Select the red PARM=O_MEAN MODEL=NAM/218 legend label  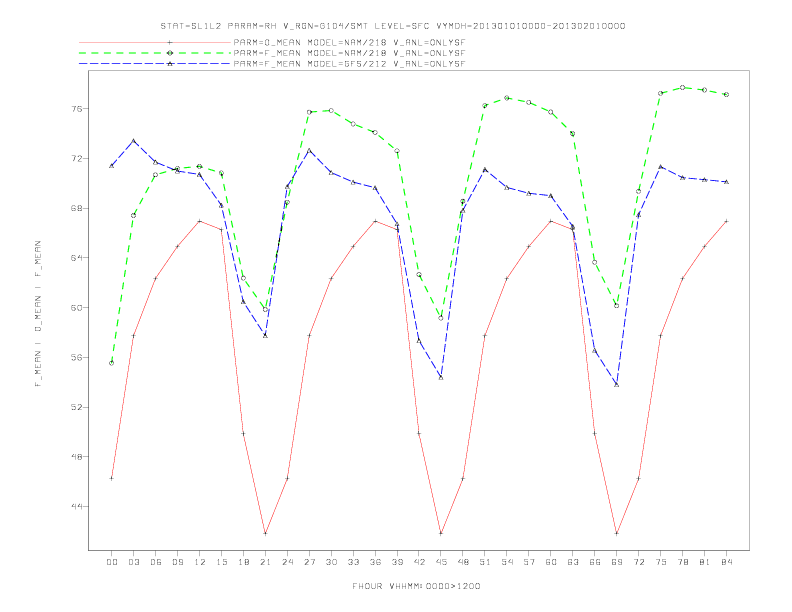tap(350, 42)
